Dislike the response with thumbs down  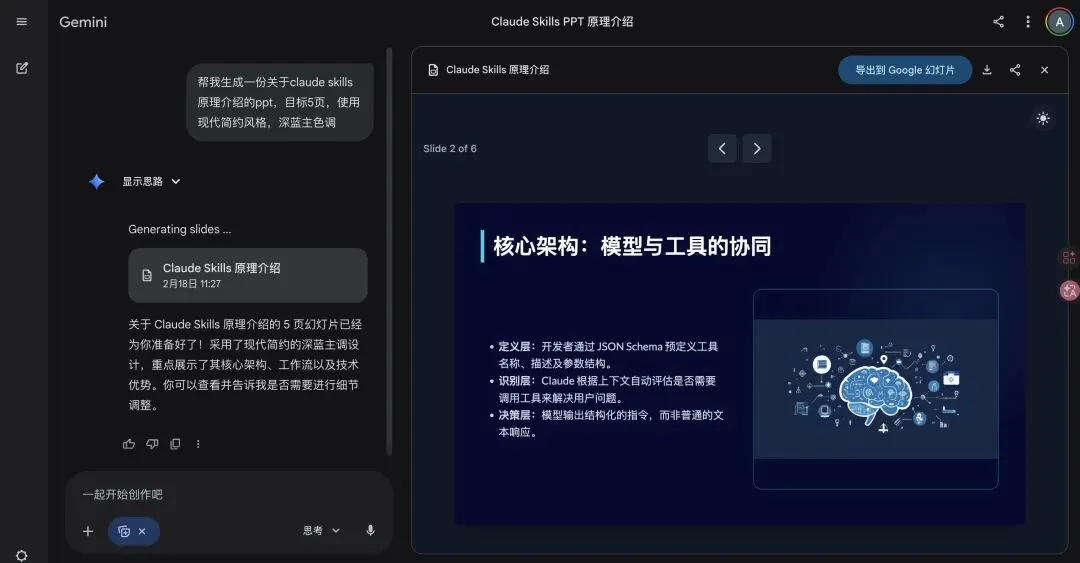point(152,444)
